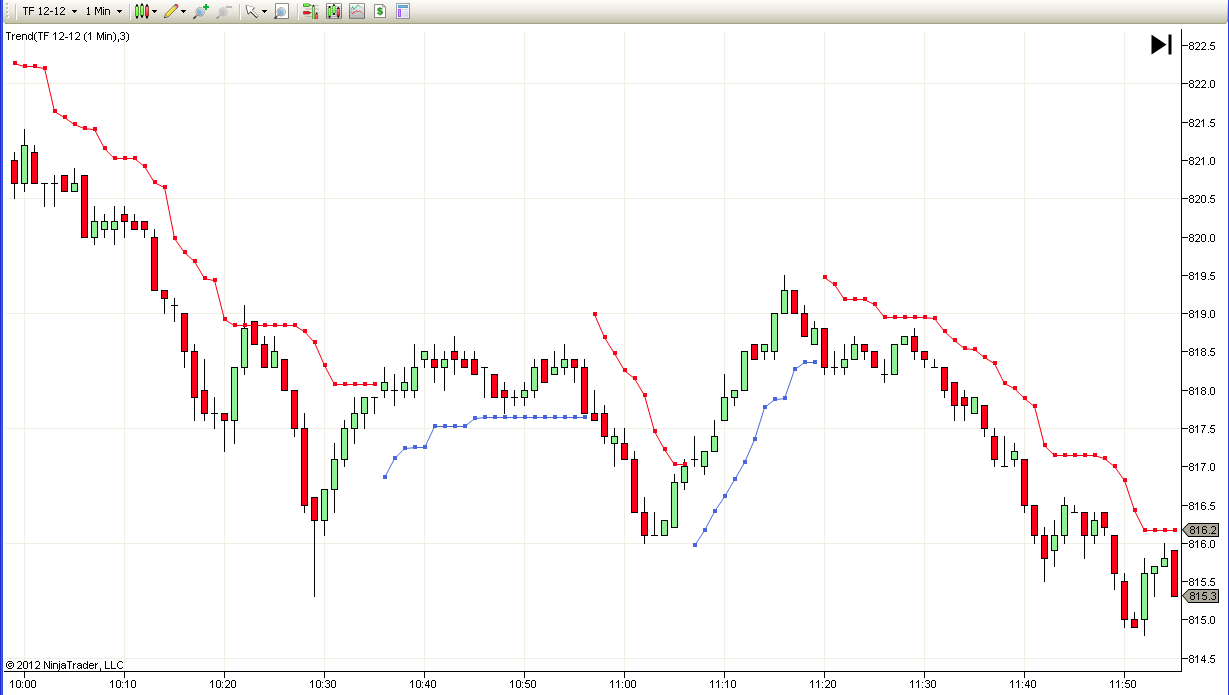Expand the chart style dropdown arrow
This screenshot has height=695, width=1229.
[154, 12]
